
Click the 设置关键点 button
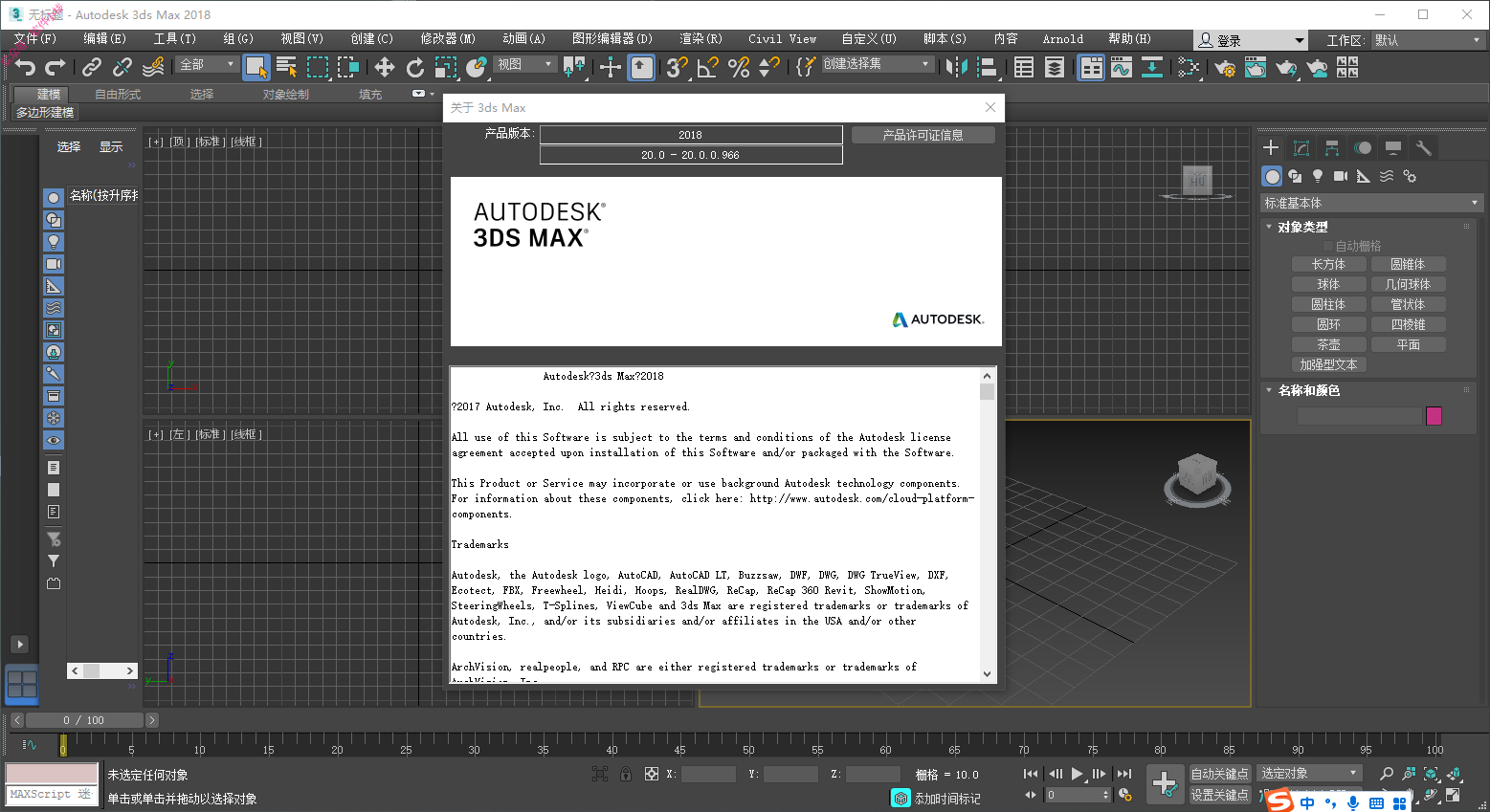click(1219, 795)
